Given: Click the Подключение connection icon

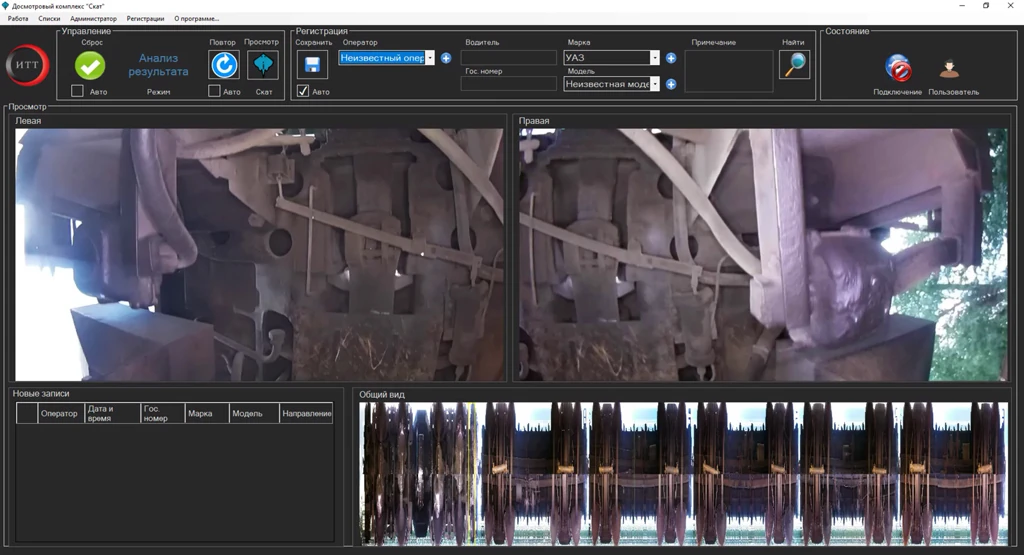Looking at the screenshot, I should coord(897,69).
